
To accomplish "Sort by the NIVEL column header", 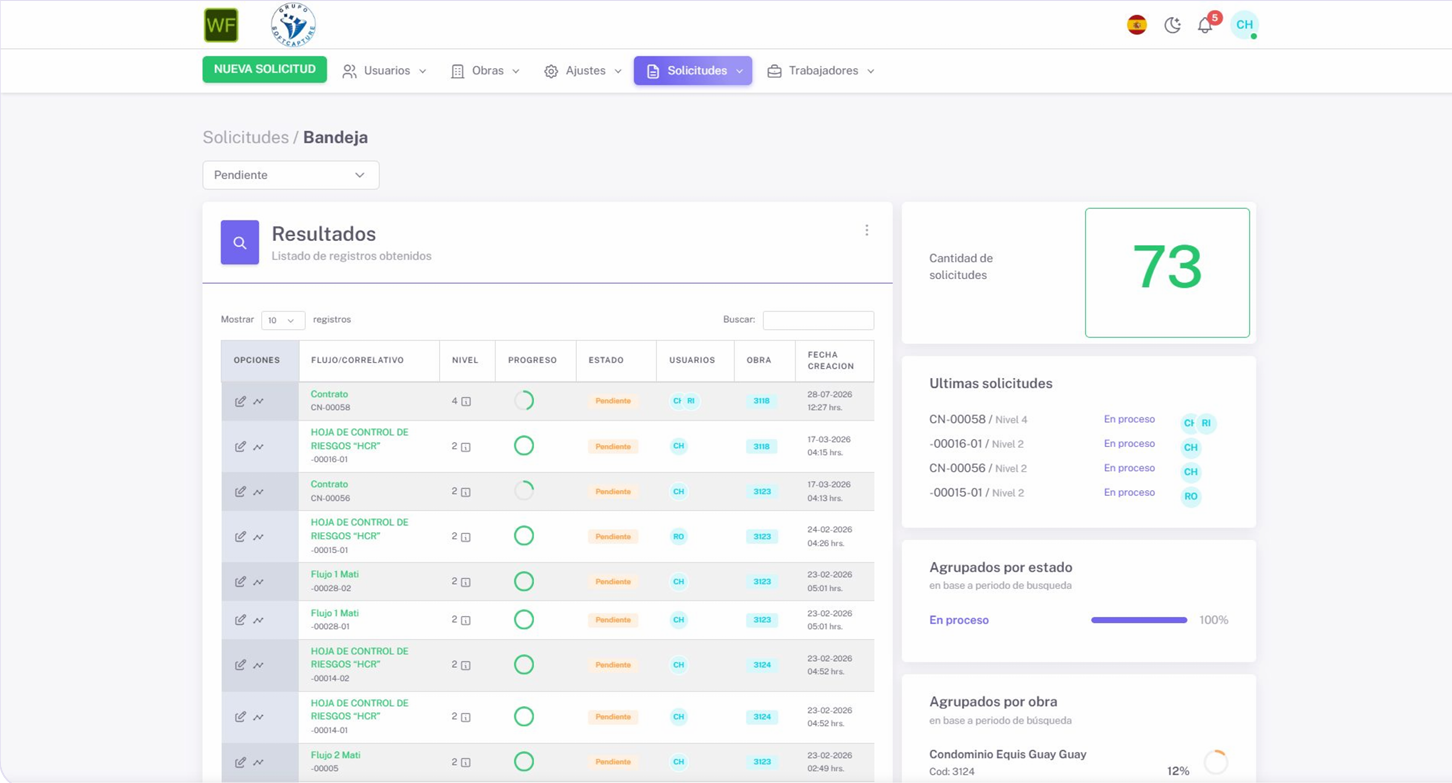I will (x=466, y=360).
